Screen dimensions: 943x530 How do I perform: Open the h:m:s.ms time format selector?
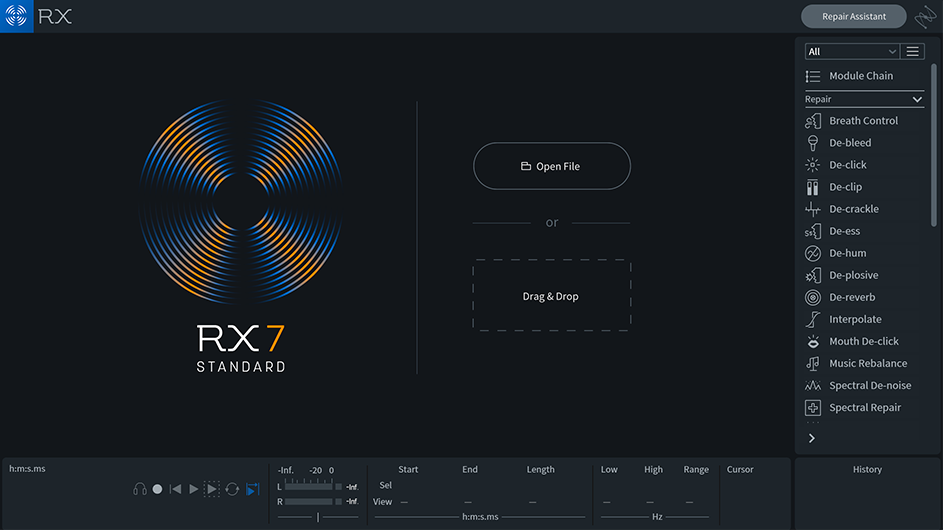pos(480,517)
